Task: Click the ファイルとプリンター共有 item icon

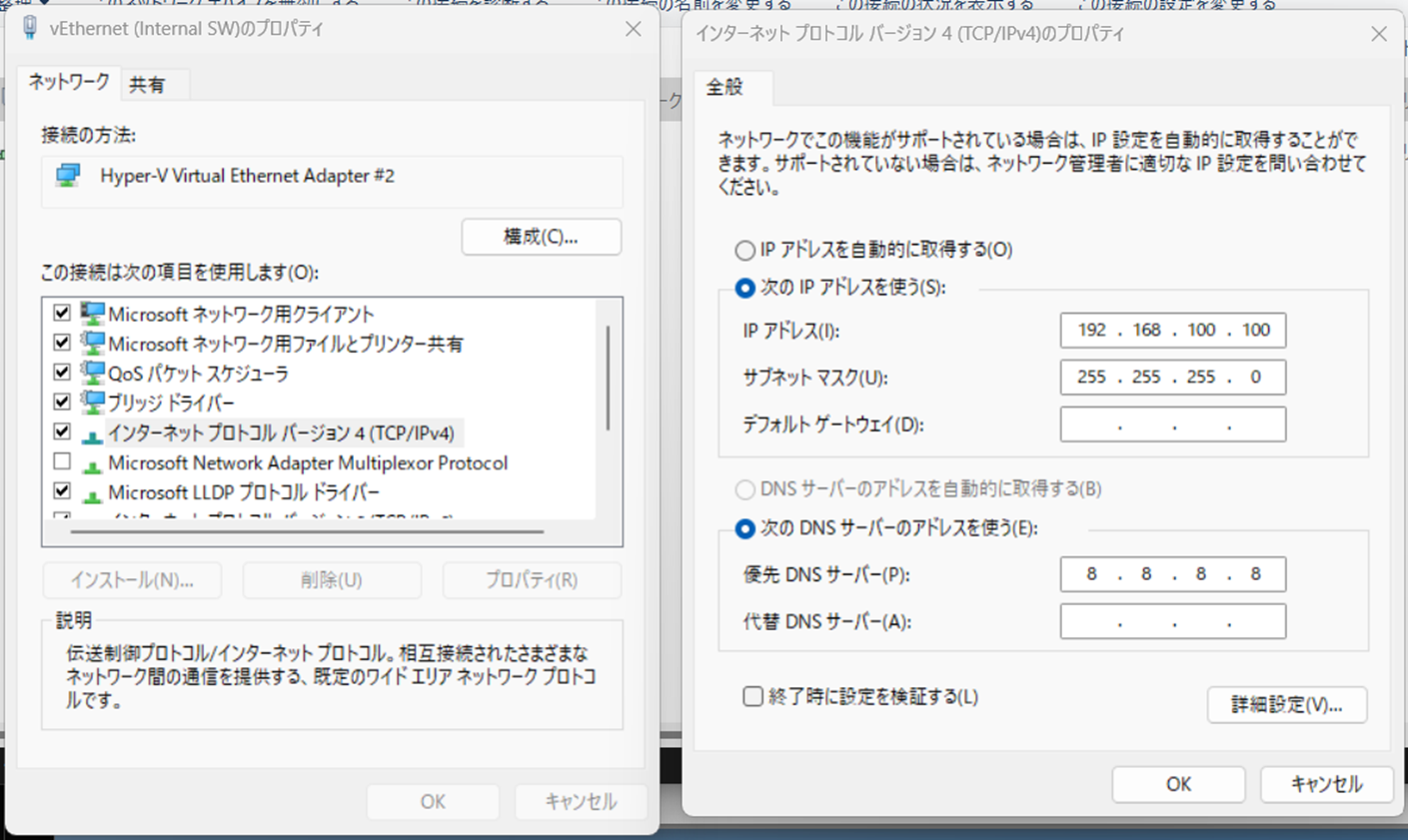Action: (x=92, y=344)
